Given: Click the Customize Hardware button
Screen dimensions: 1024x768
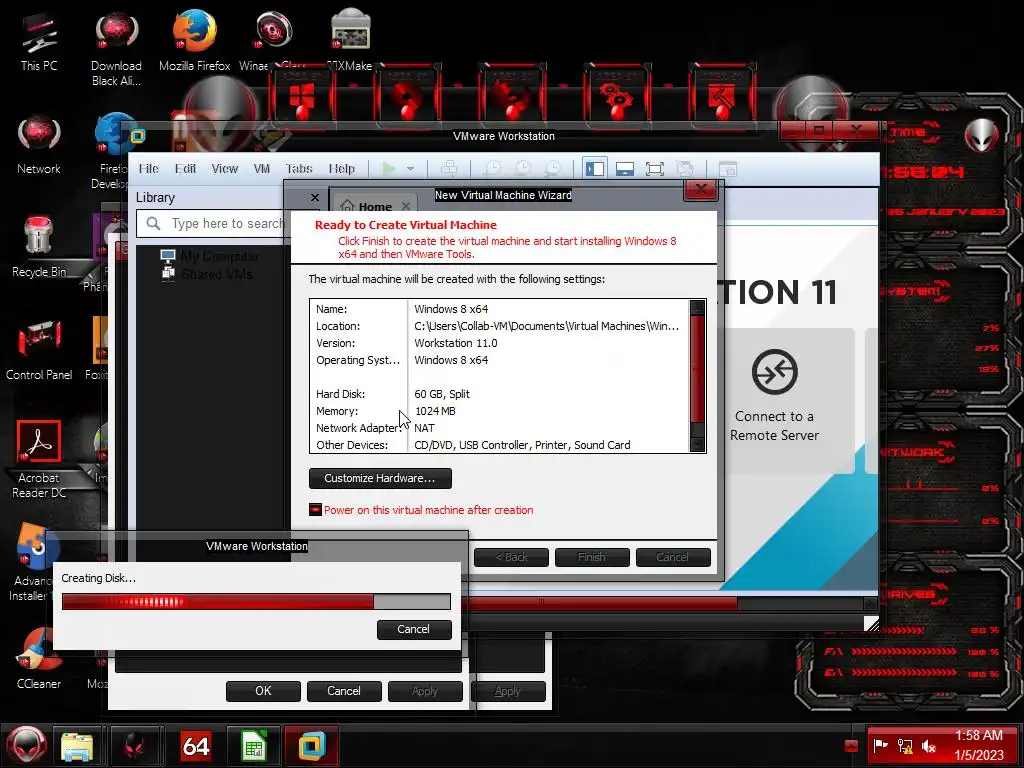Looking at the screenshot, I should tap(380, 478).
